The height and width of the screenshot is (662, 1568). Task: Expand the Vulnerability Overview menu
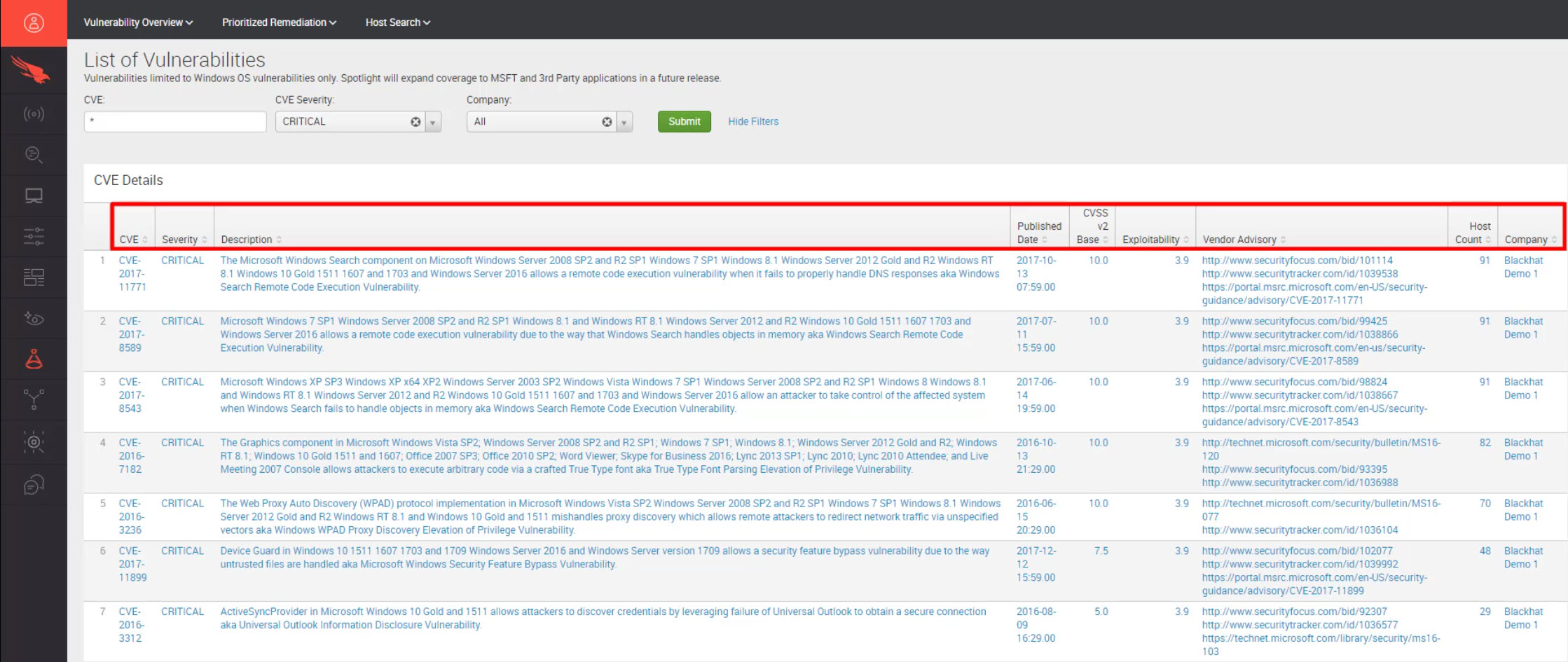(x=138, y=22)
